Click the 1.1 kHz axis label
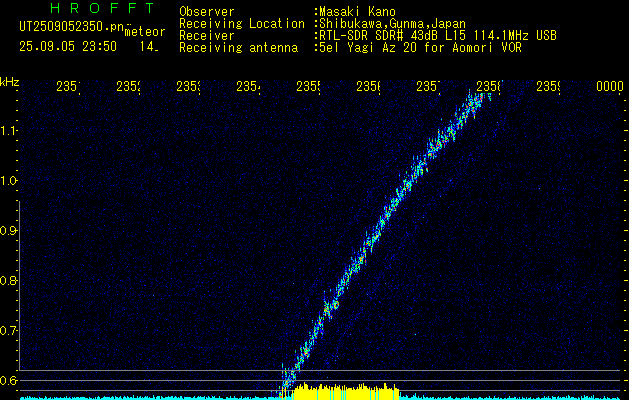This screenshot has height=400, width=629. 8,131
